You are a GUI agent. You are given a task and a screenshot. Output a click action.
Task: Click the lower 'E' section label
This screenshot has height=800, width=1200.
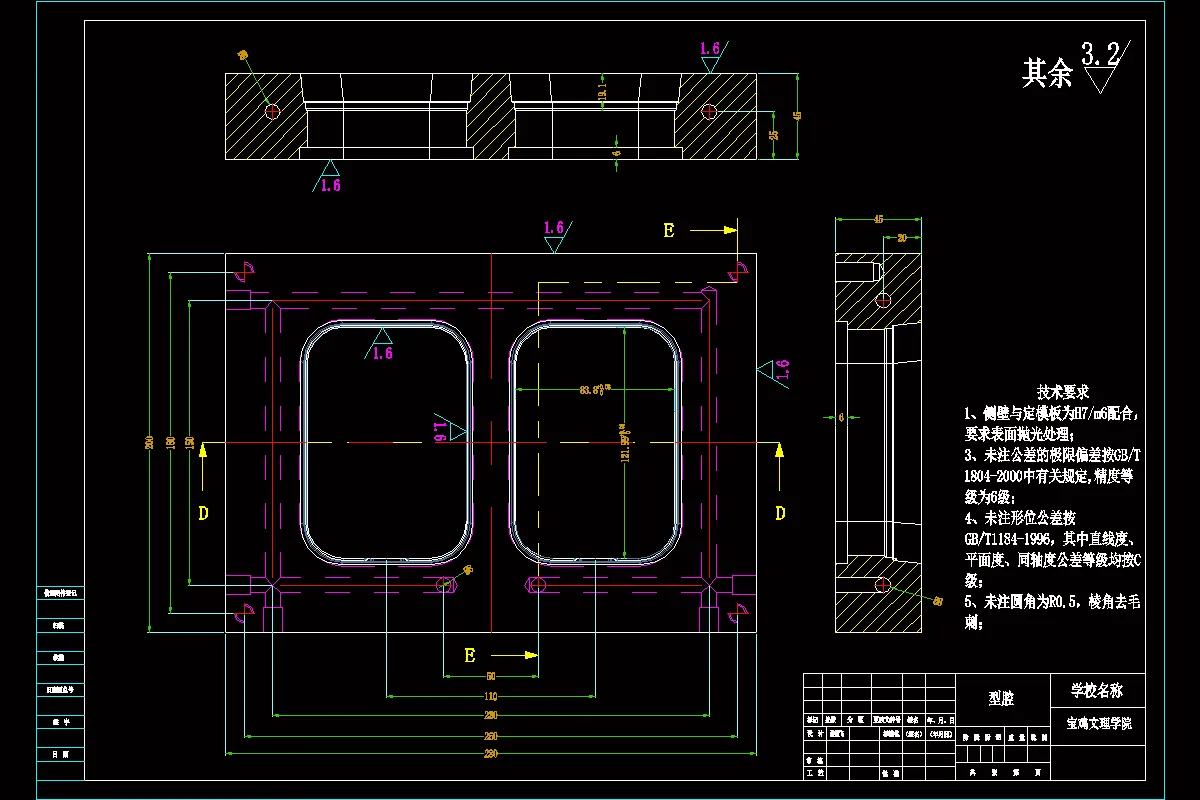(469, 655)
